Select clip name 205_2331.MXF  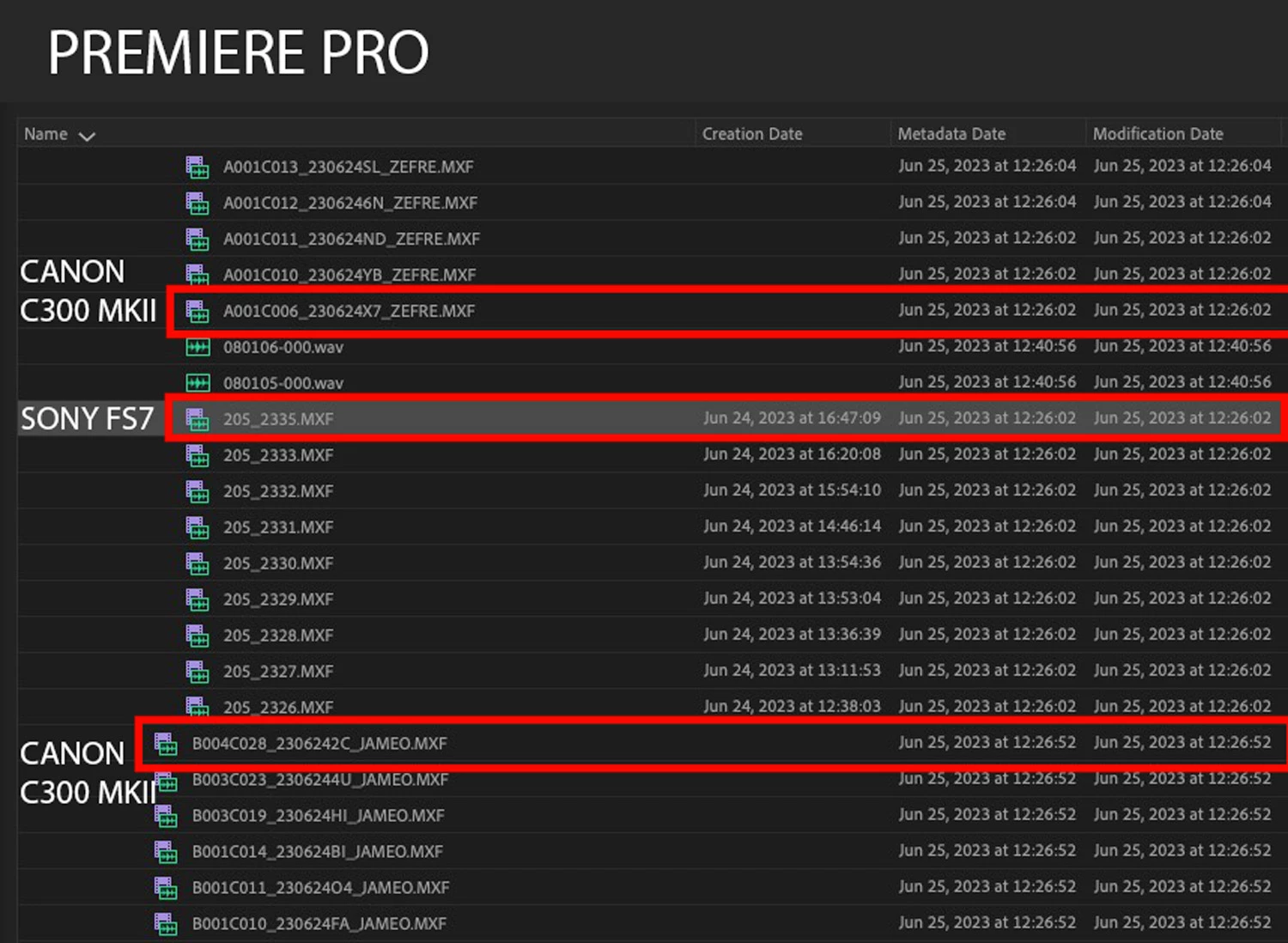(278, 527)
